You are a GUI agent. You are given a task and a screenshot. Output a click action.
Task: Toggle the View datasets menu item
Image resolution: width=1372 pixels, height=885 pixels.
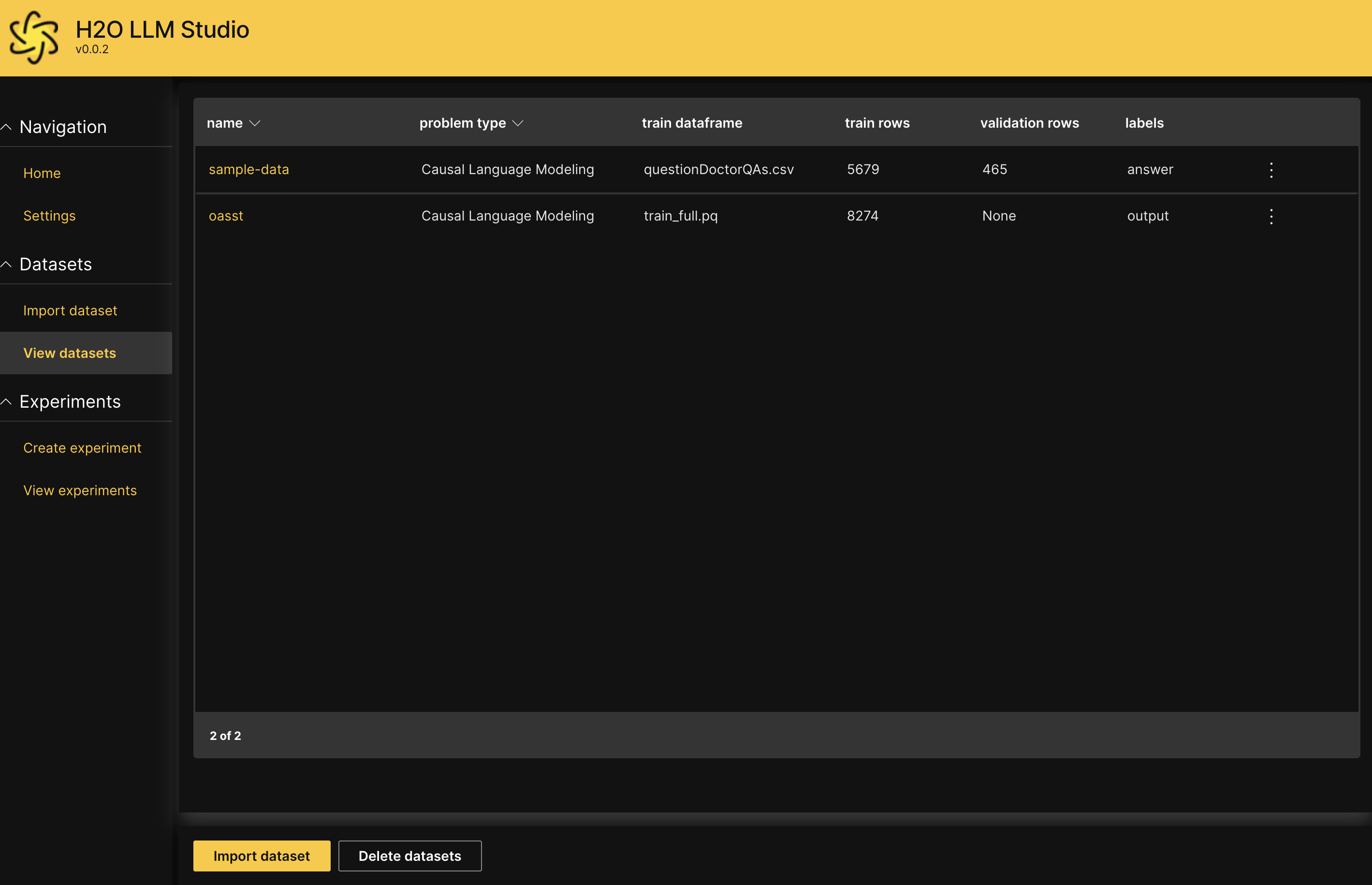tap(69, 352)
